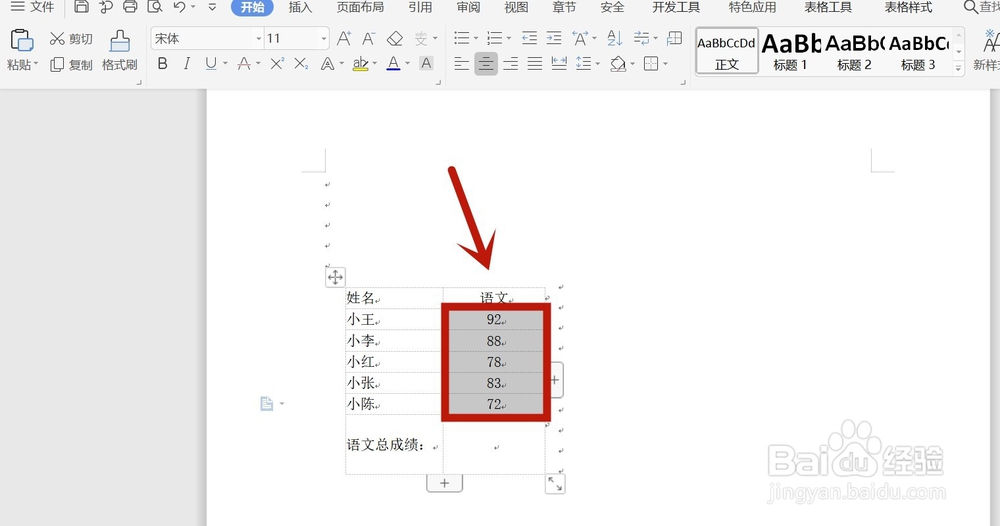Toggle Strikethrough formatting
Viewport: 1000px width, 526px height.
(x=244, y=63)
